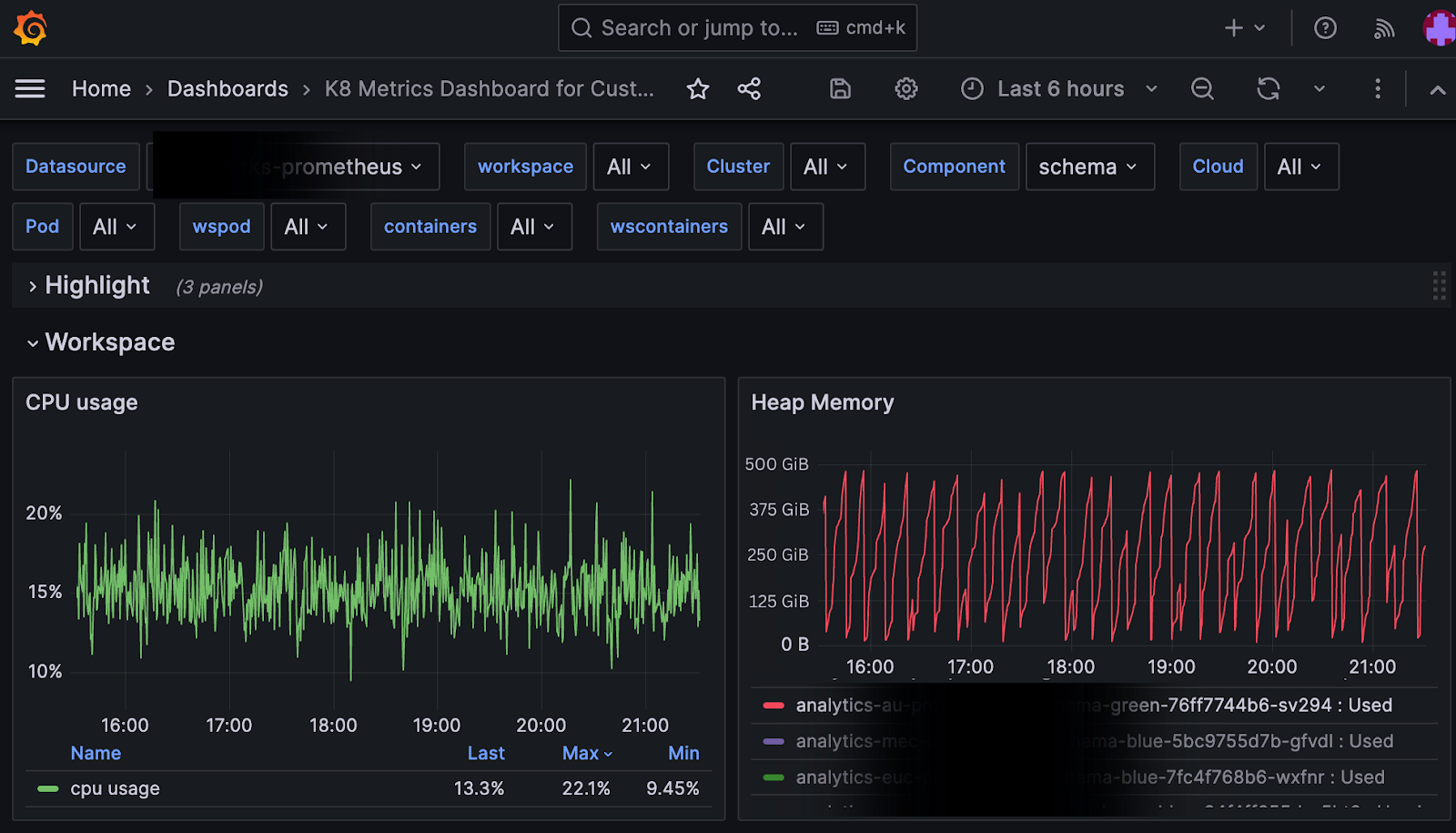Click the Grafana logo icon
This screenshot has height=833, width=1456.
tap(30, 28)
